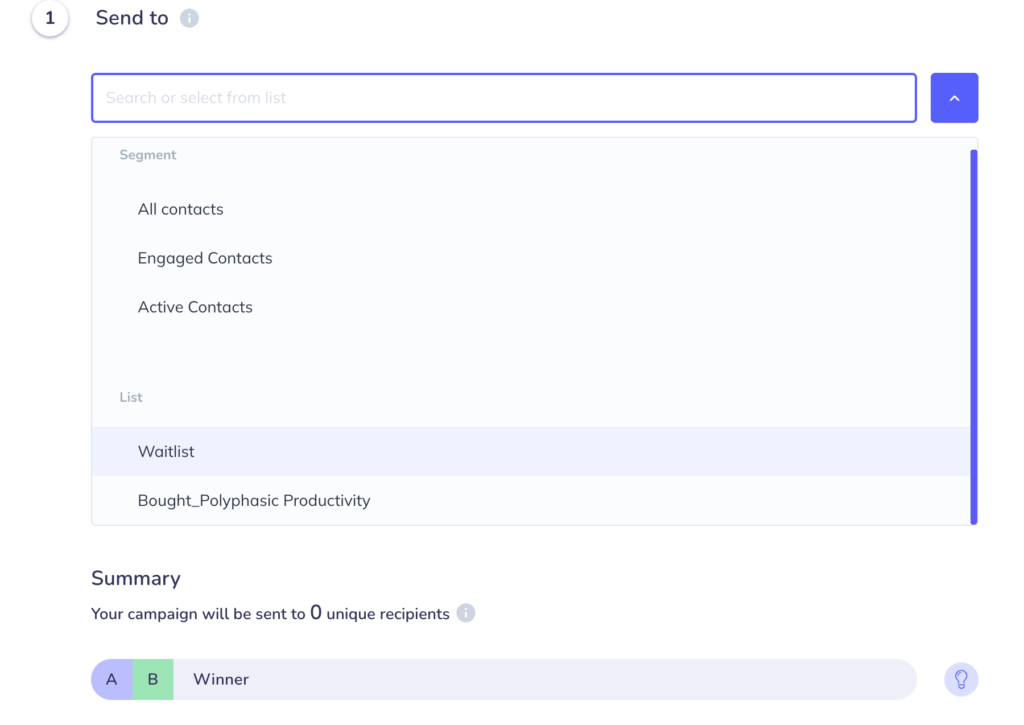Click the info icon beside Send to

[189, 18]
